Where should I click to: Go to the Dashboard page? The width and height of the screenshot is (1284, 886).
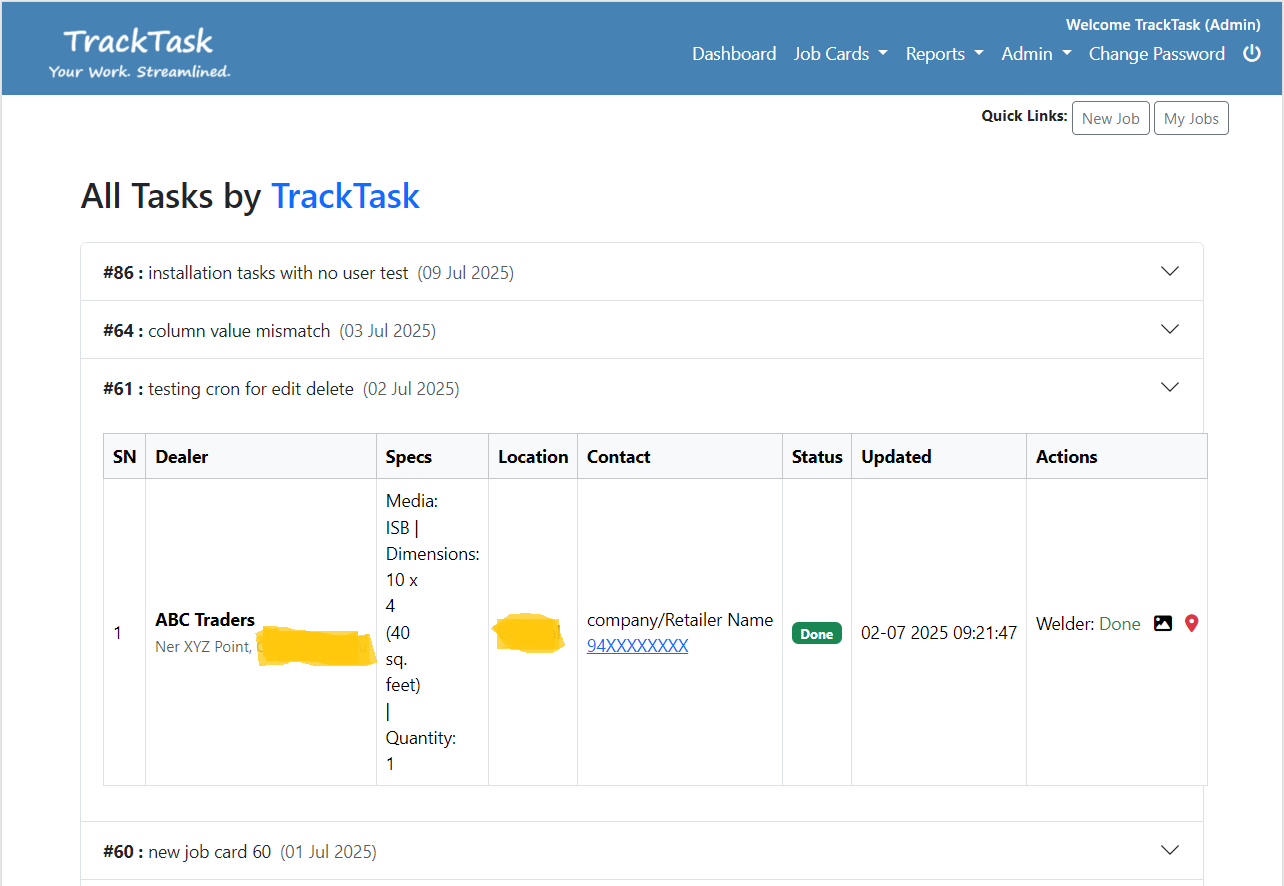(x=734, y=54)
